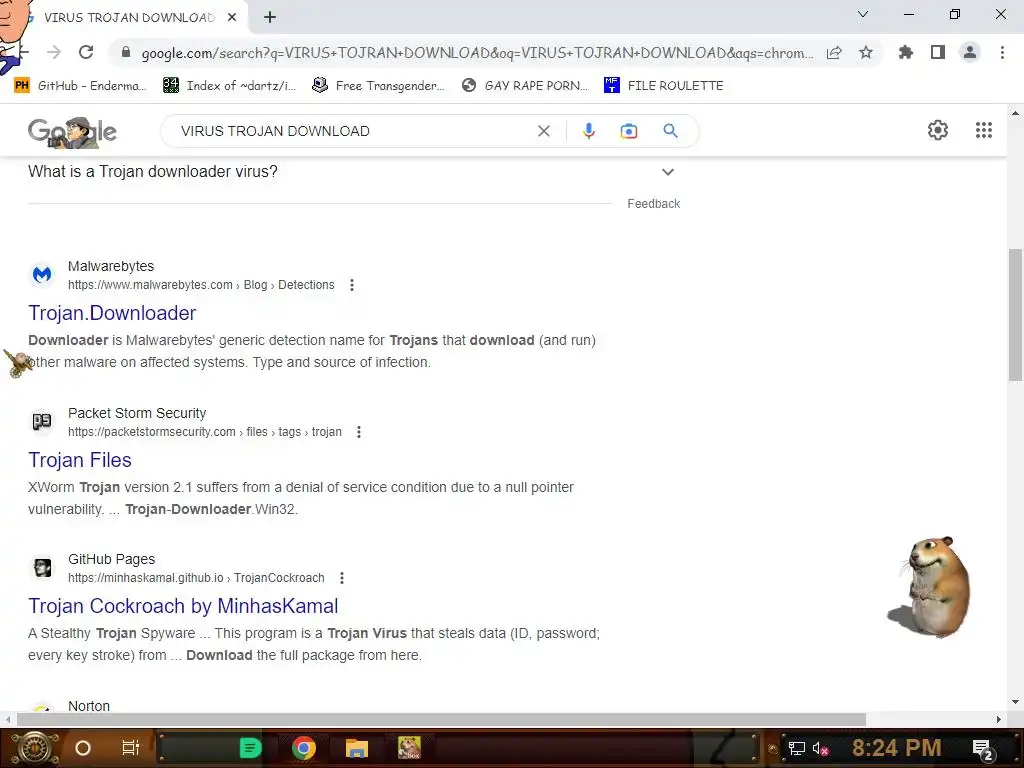Open the hamster app in taskbar
The image size is (1024, 768).
coord(409,748)
